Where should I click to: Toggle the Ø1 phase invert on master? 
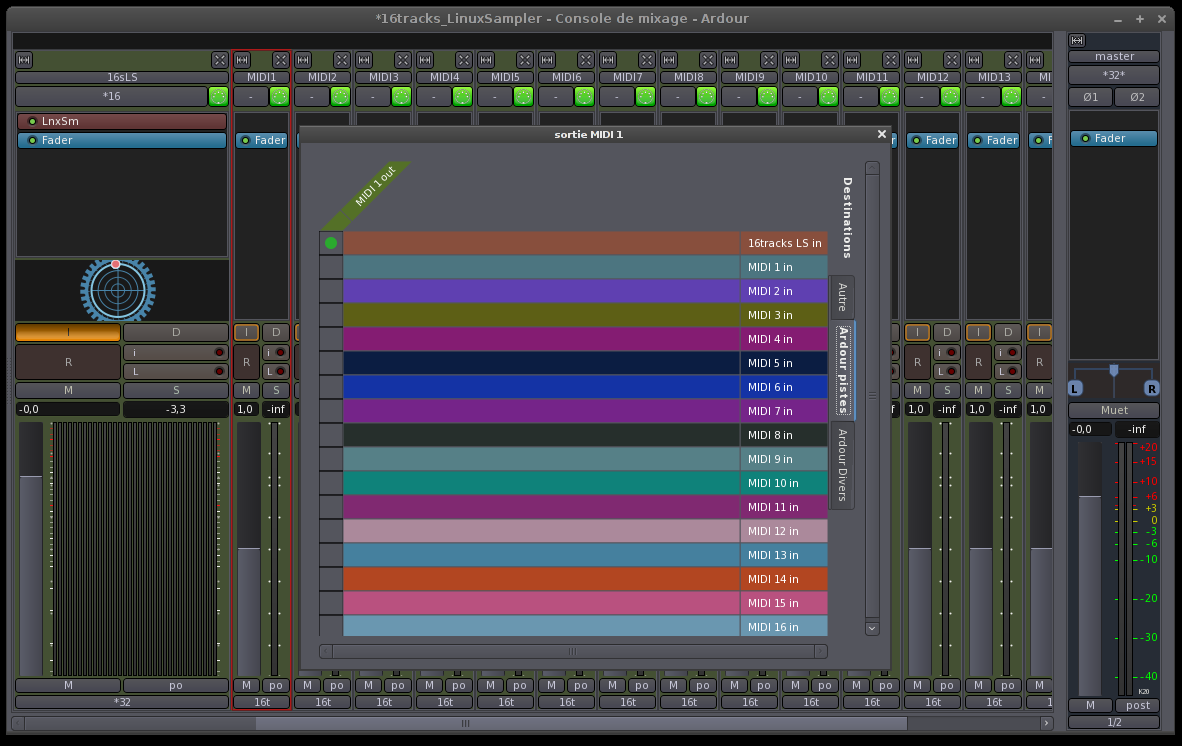pos(1090,97)
